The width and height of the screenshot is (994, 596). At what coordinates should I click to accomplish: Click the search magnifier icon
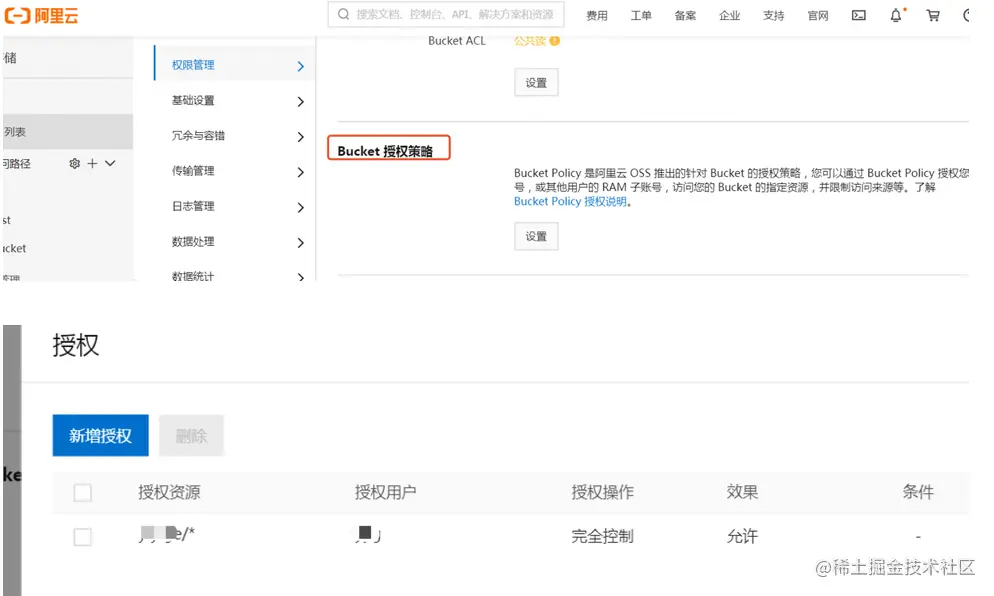(x=343, y=14)
